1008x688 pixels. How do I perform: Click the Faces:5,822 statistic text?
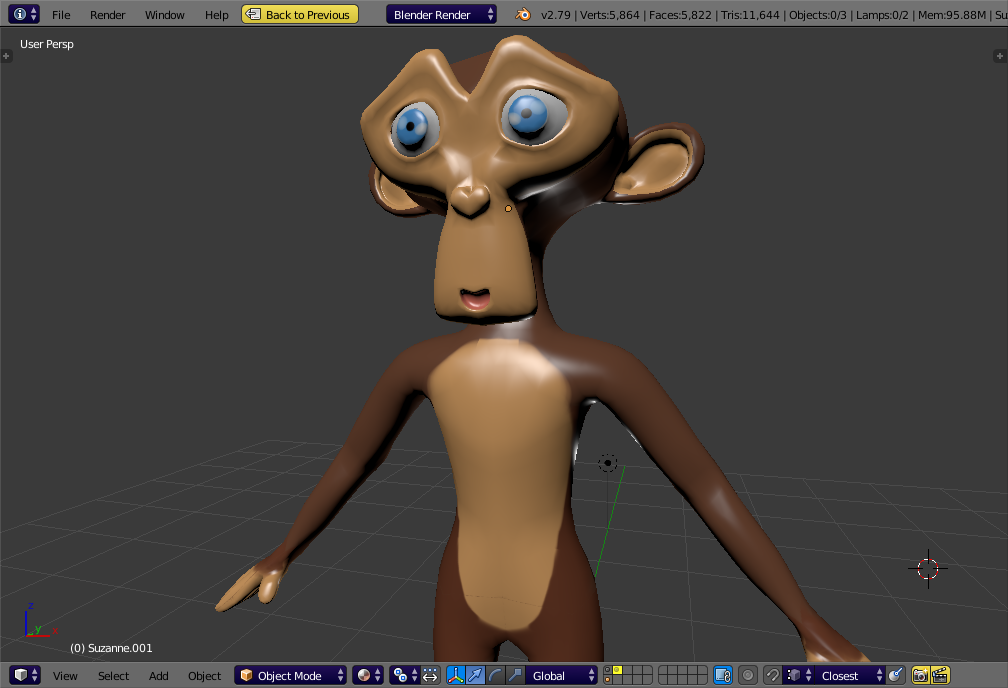680,15
